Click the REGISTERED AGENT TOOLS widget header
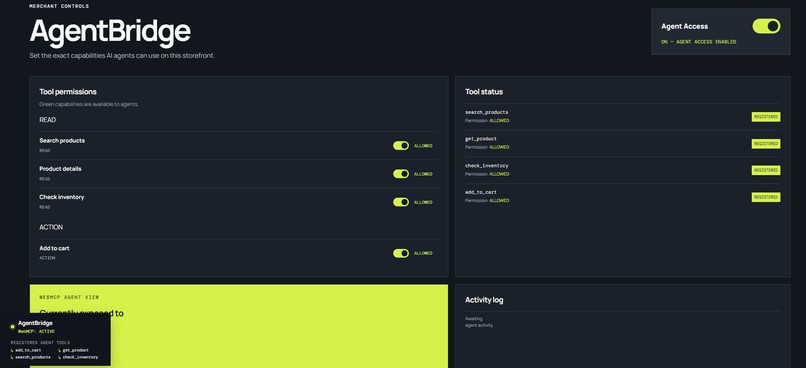 [x=40, y=342]
